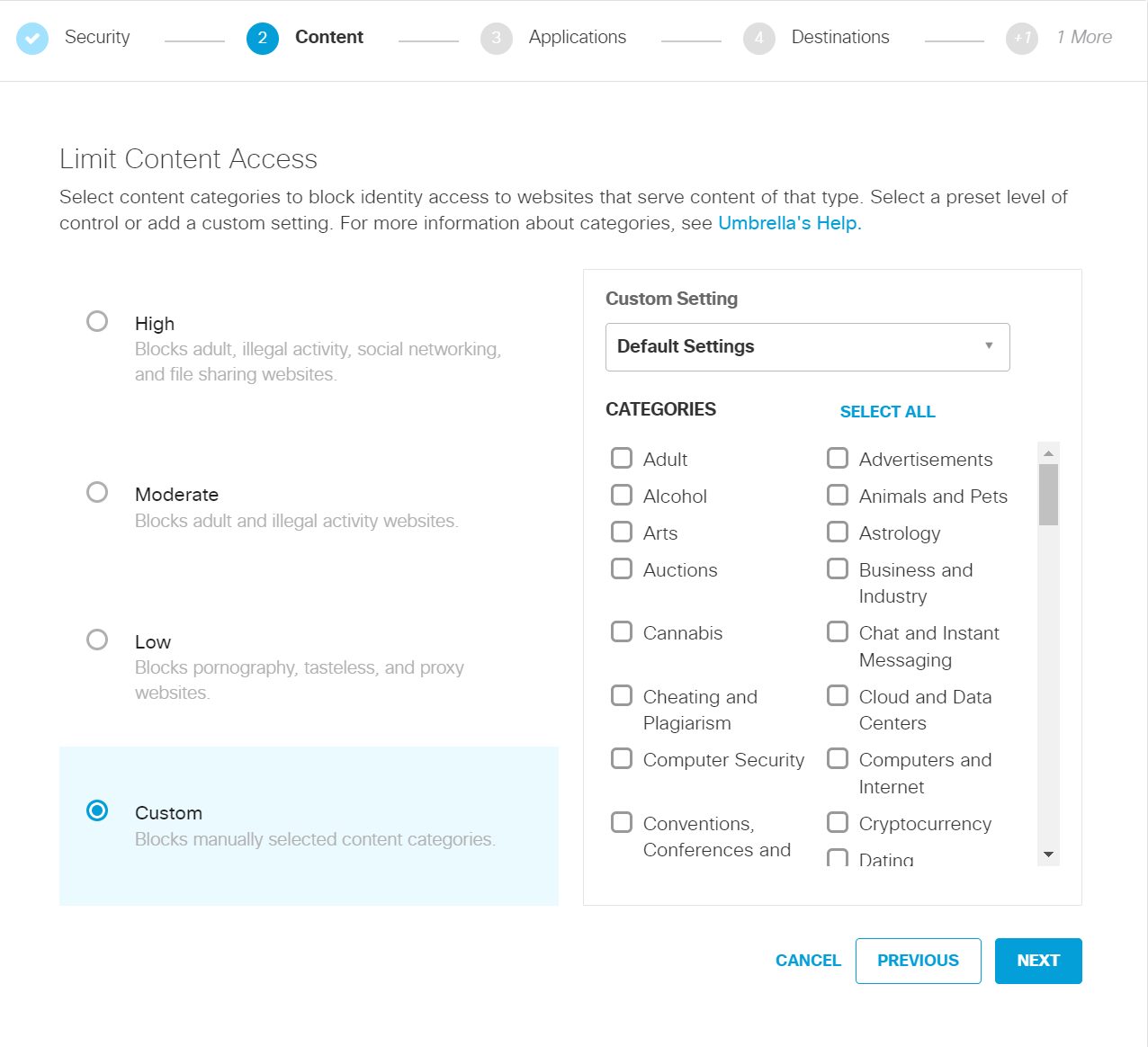The width and height of the screenshot is (1148, 1047).
Task: Check the Adult category
Action: pos(622,458)
